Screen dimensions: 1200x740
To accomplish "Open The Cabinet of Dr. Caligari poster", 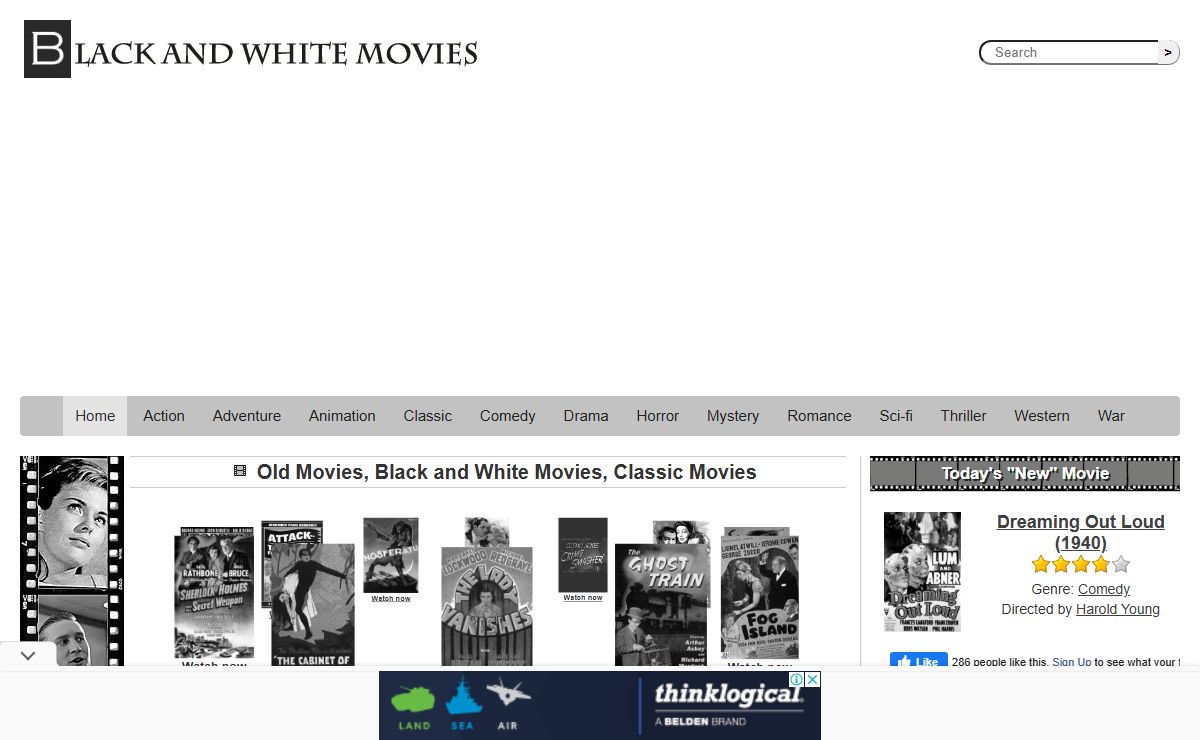I will (x=312, y=605).
